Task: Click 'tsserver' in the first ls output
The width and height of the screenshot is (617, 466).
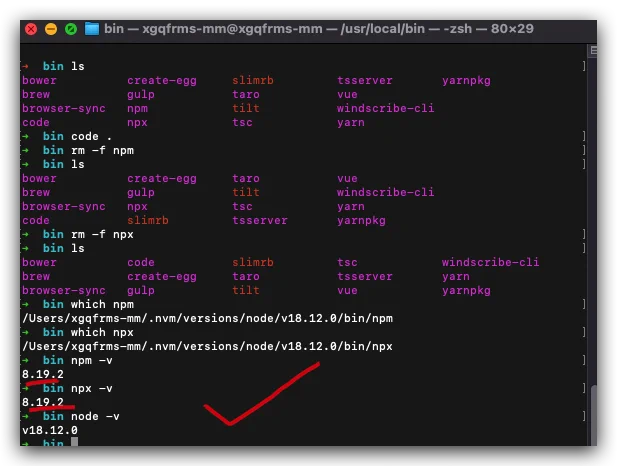Action: pyautogui.click(x=364, y=81)
